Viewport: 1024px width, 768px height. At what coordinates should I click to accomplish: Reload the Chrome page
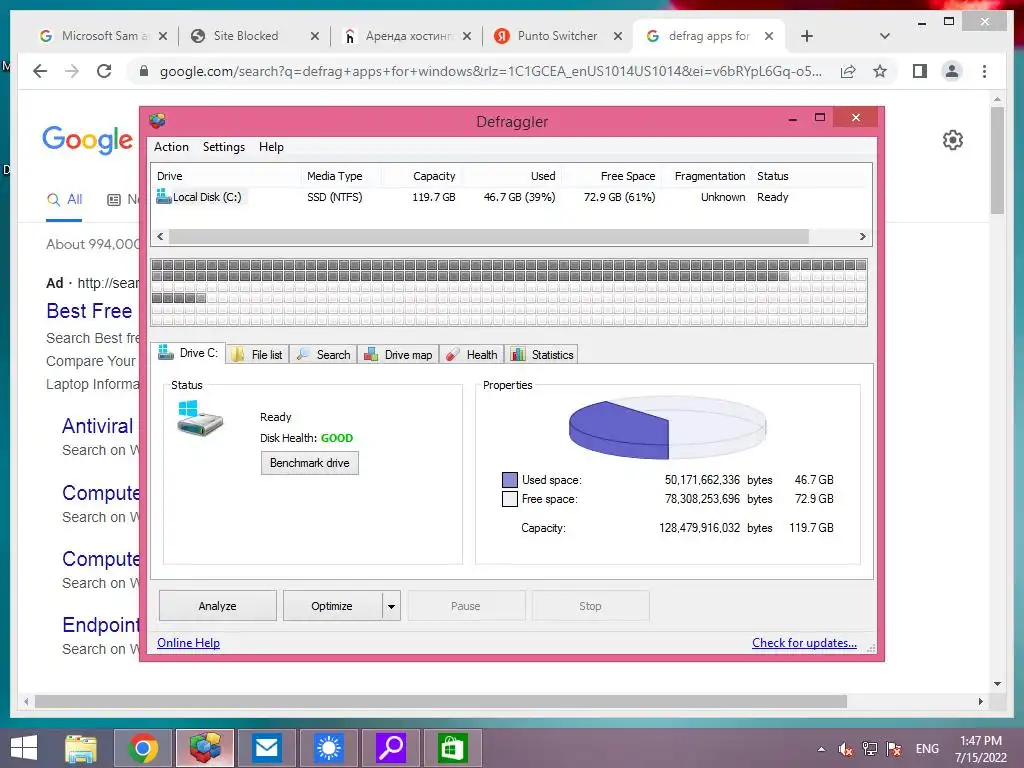pyautogui.click(x=104, y=71)
